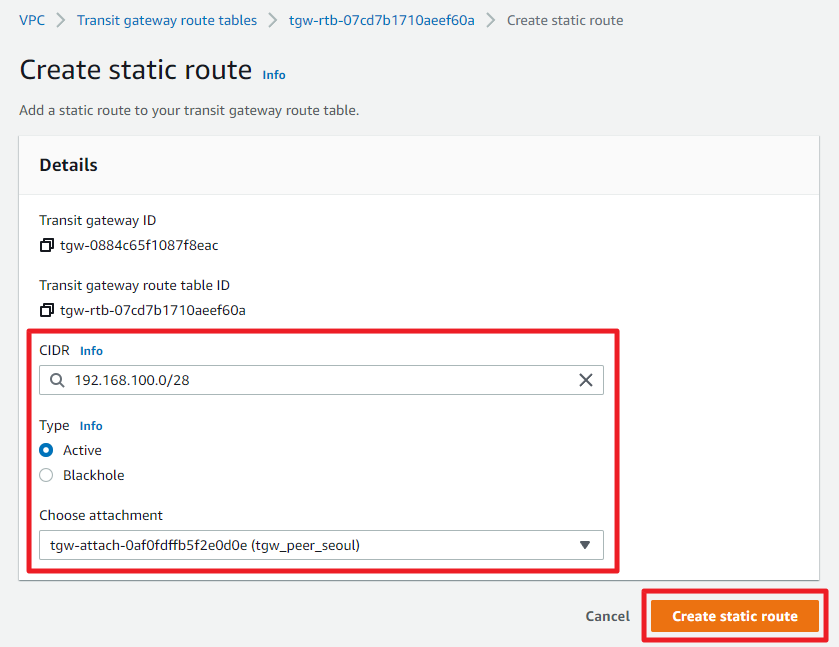The width and height of the screenshot is (839, 647).
Task: Copy the Transit gateway route table ID
Action: 47,310
